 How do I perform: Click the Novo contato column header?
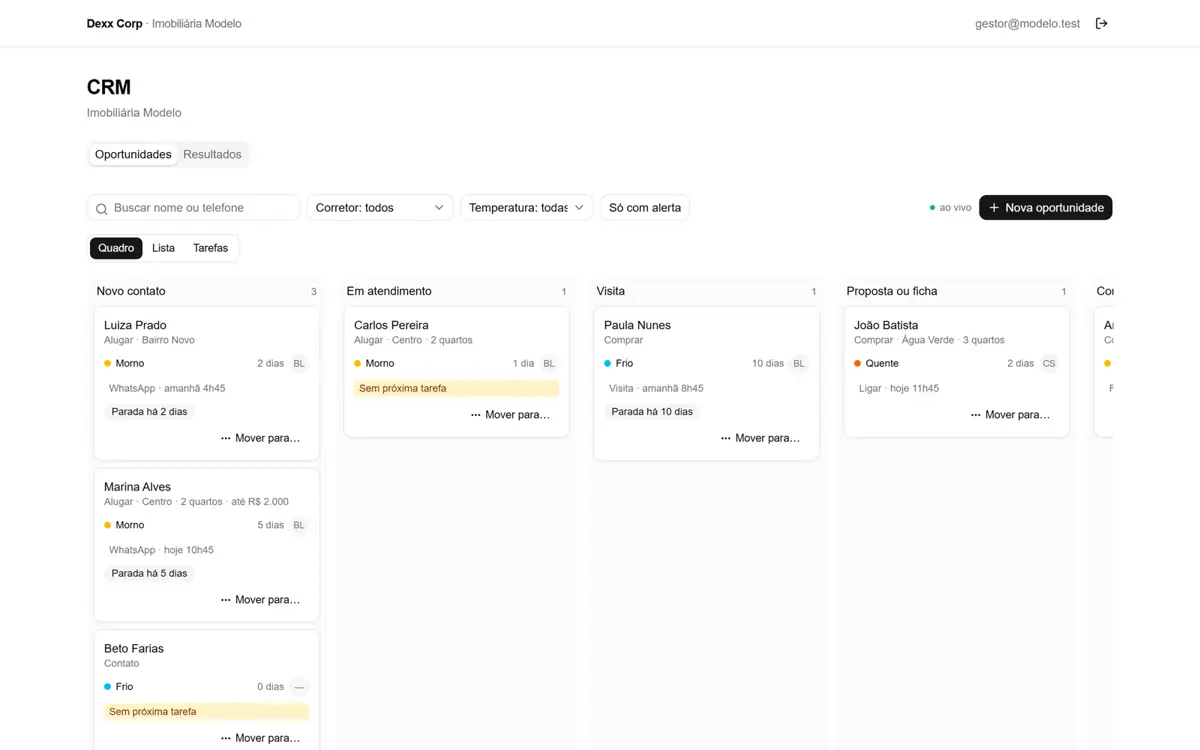point(131,291)
